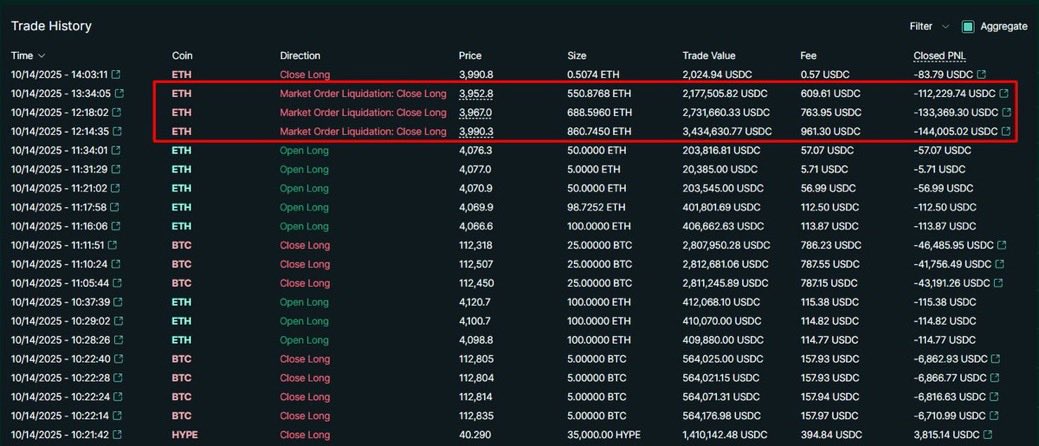Click link icon beside 10:21:42 HYPE trade
The width and height of the screenshot is (1039, 446).
(117, 435)
